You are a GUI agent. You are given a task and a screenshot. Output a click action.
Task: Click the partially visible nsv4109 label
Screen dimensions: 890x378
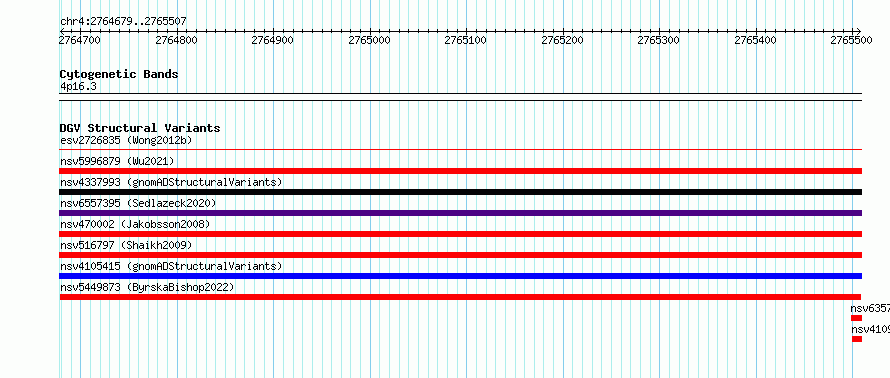point(871,329)
